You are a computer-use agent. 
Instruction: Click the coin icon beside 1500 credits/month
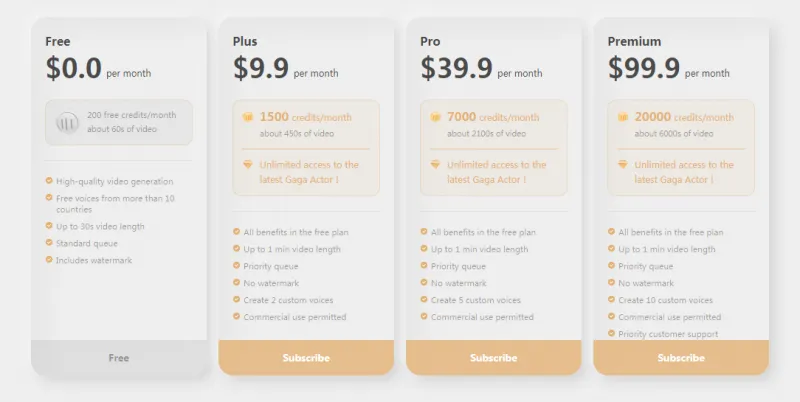pos(248,117)
